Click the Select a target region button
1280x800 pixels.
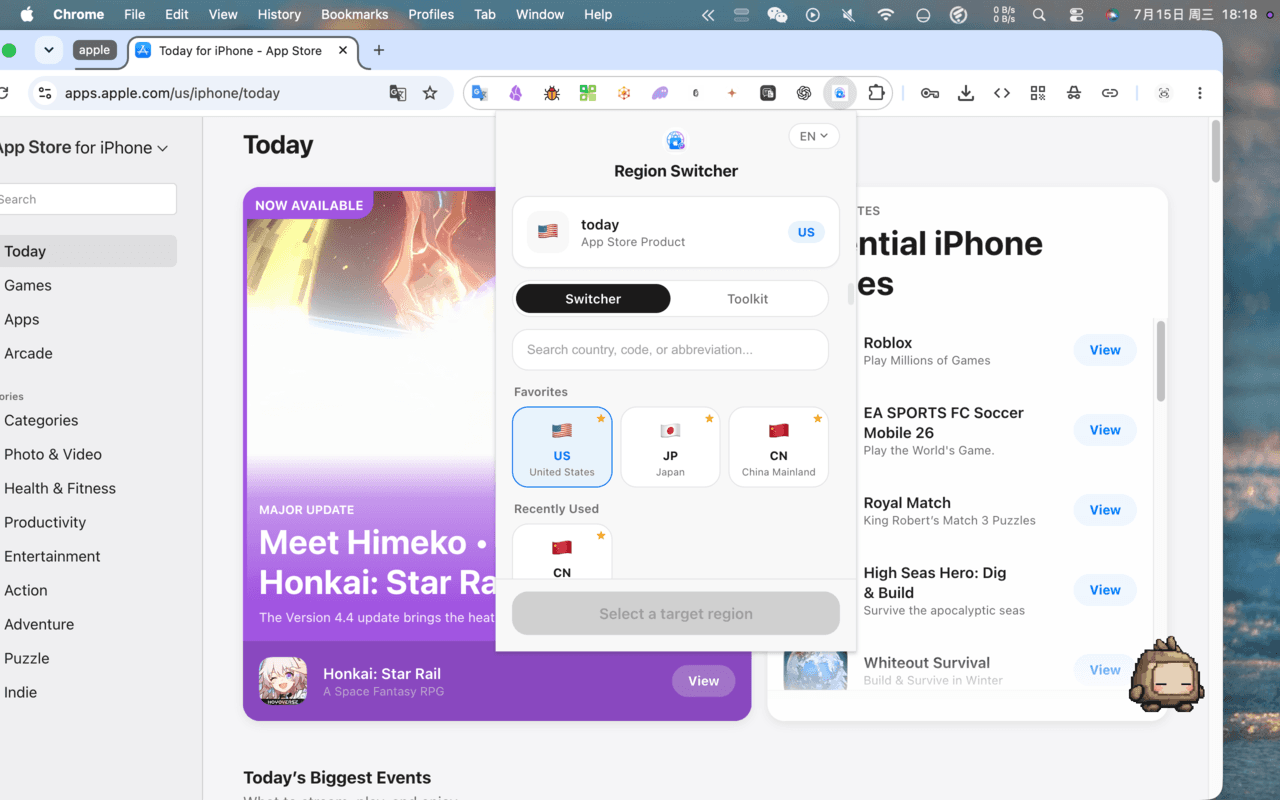click(676, 613)
